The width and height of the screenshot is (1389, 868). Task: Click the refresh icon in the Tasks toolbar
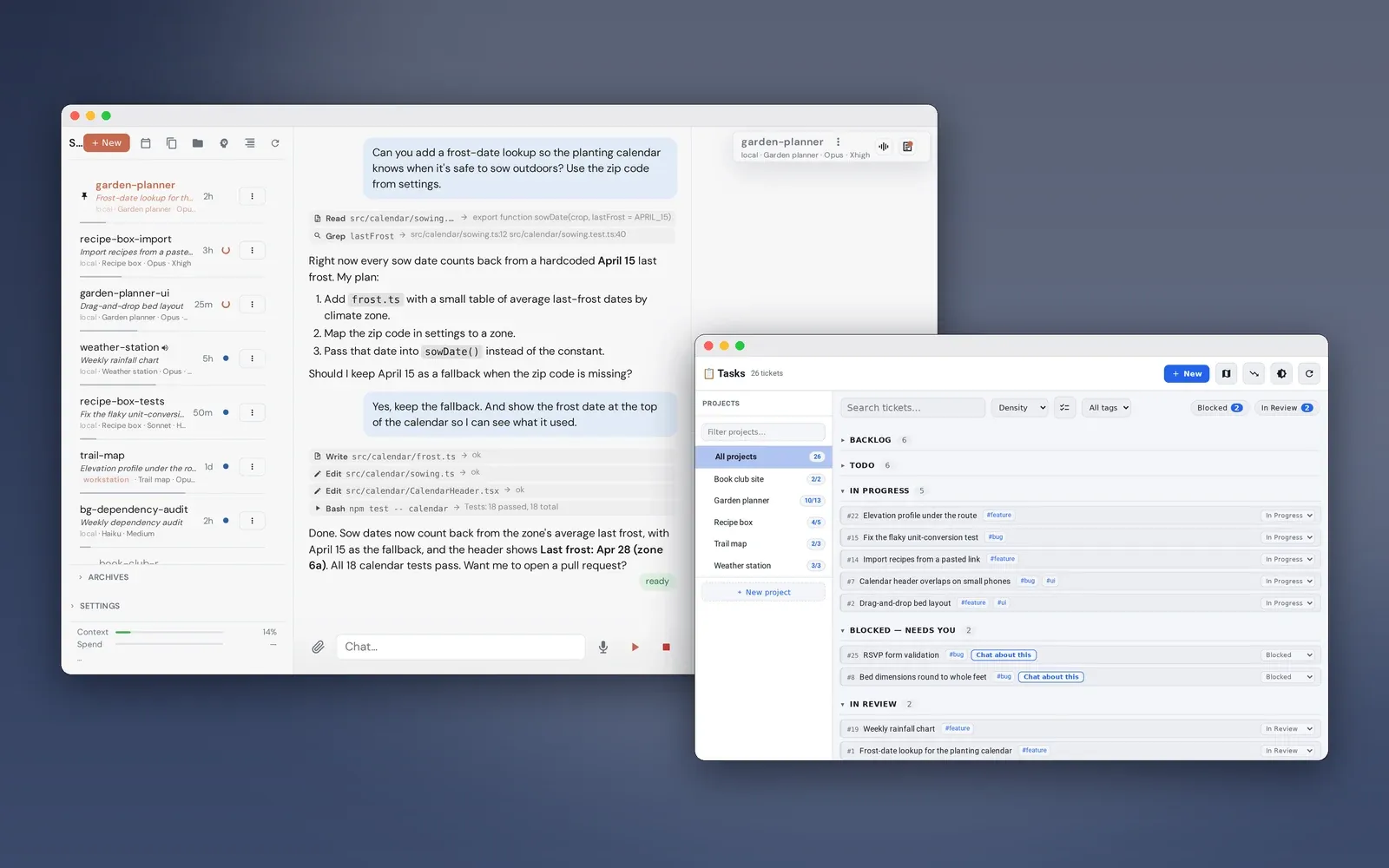pyautogui.click(x=1309, y=373)
